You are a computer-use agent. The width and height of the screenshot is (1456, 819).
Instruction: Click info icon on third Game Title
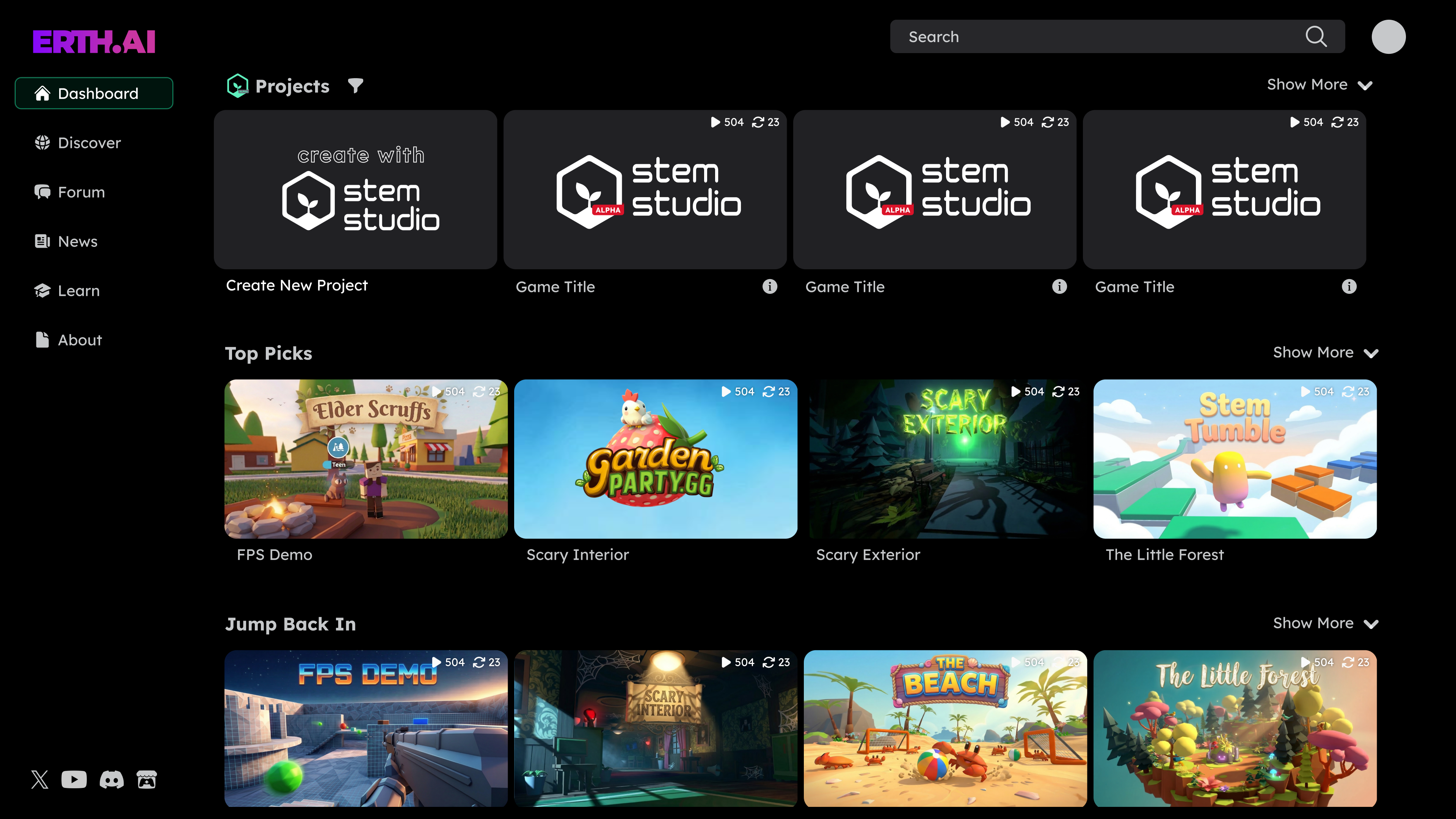click(1349, 287)
